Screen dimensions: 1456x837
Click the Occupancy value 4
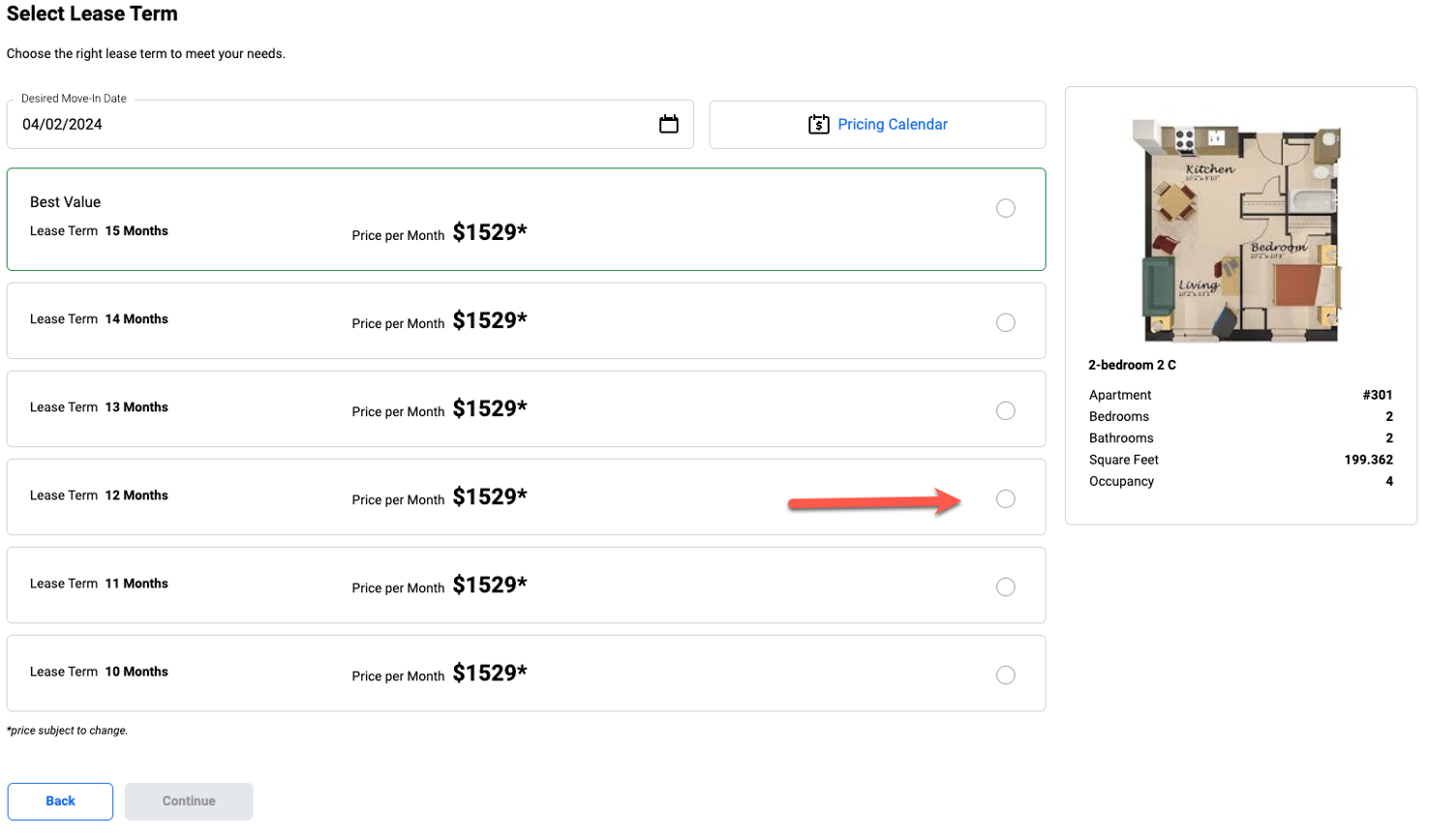1389,481
